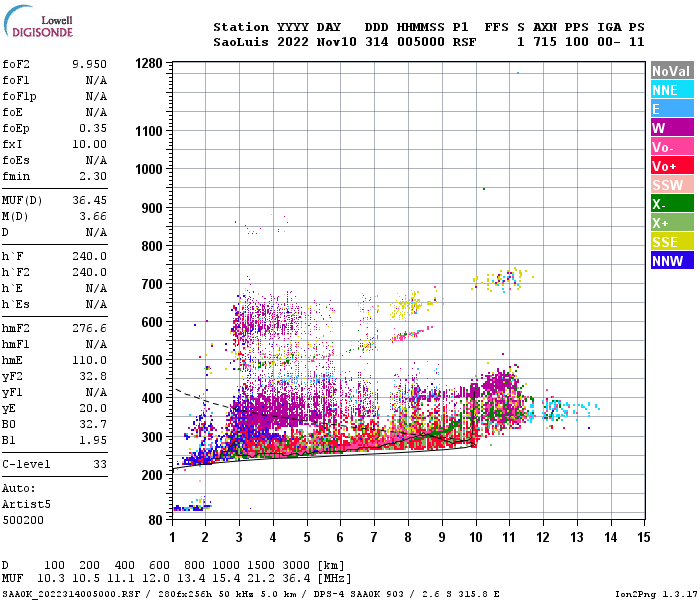The width and height of the screenshot is (700, 600).
Task: Click the MUF 10.3 table value
Action: (51, 579)
